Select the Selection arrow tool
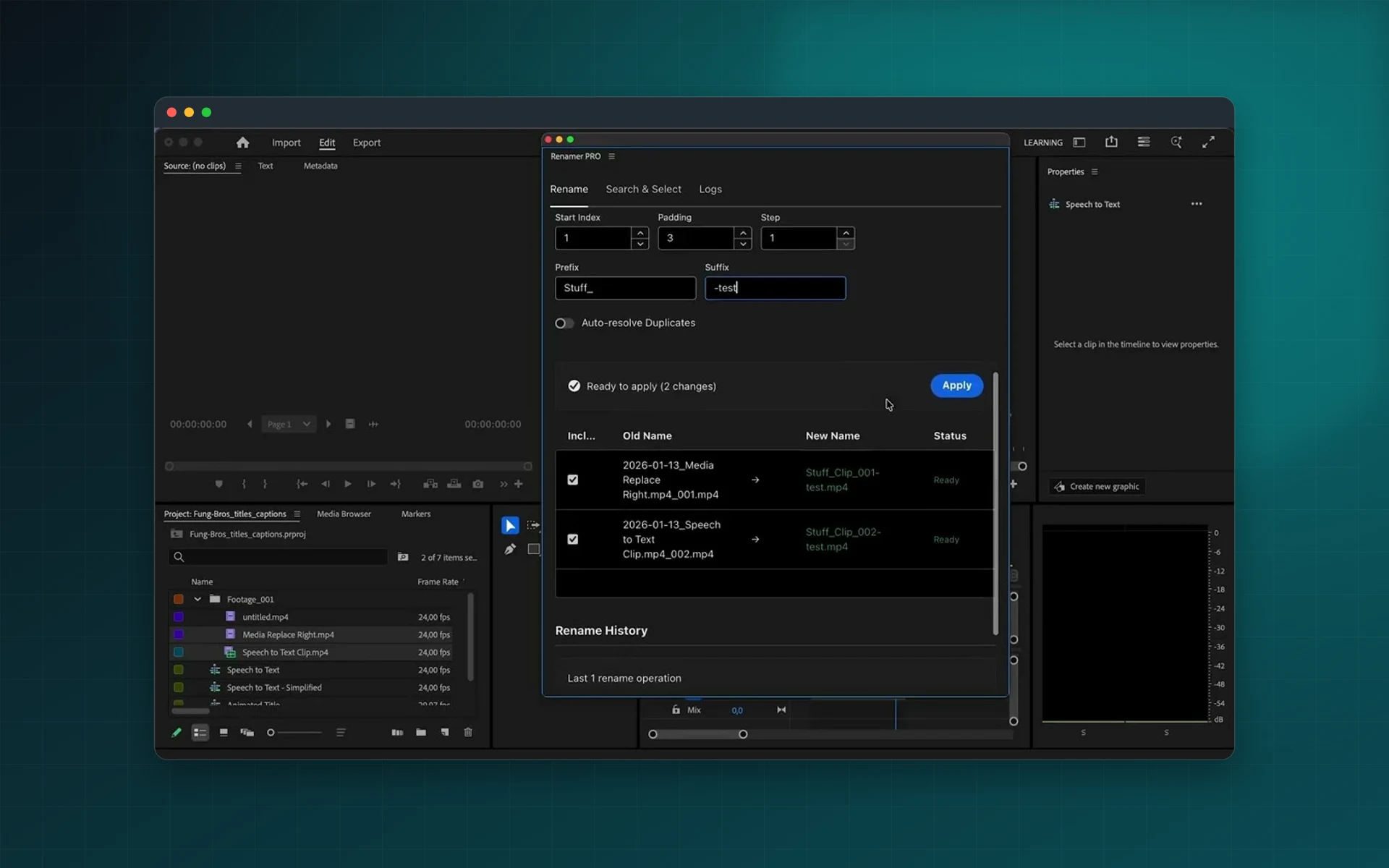Screen dimensions: 1389x868 510,525
